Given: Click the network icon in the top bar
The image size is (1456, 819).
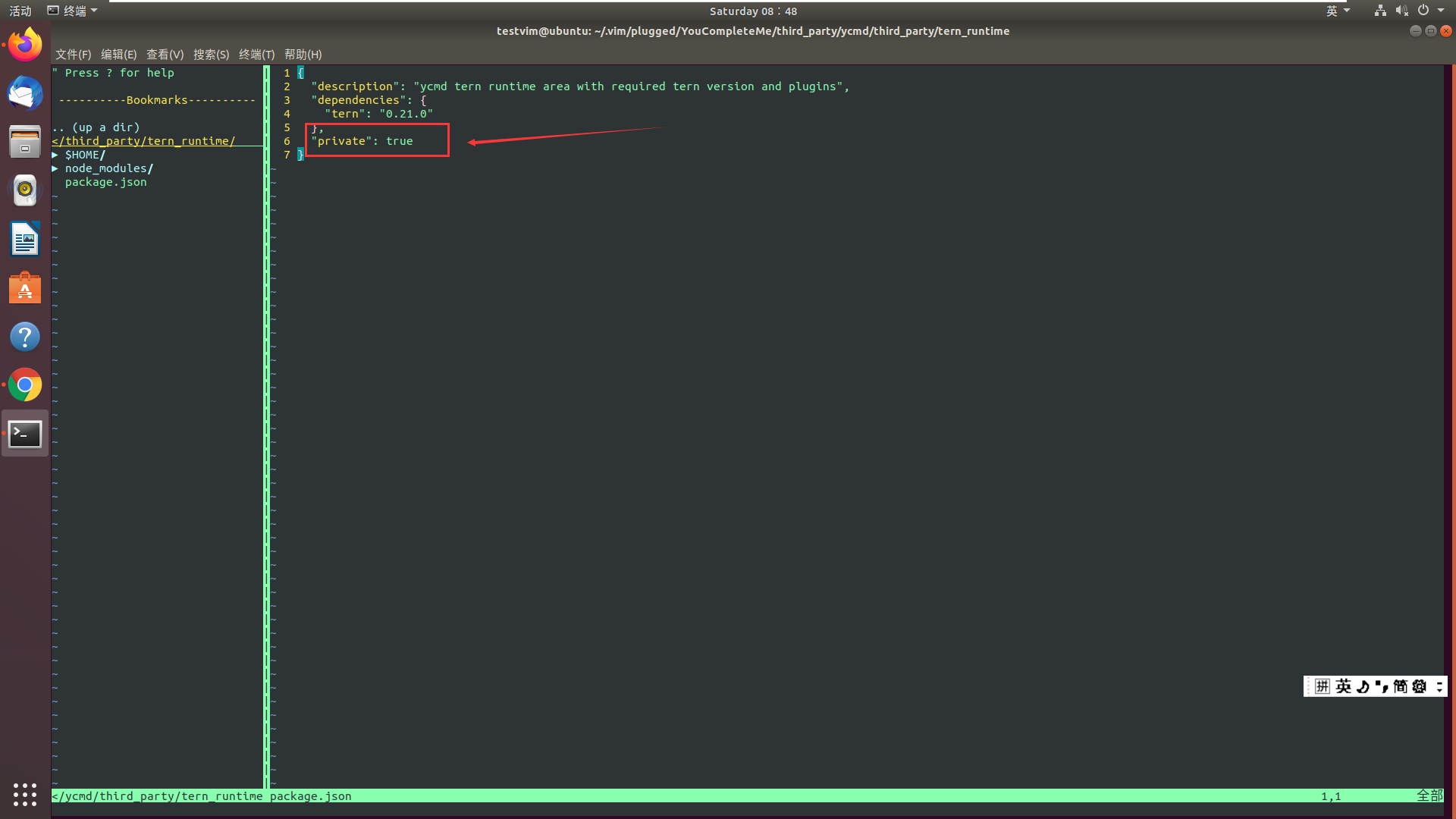Looking at the screenshot, I should (x=1380, y=11).
